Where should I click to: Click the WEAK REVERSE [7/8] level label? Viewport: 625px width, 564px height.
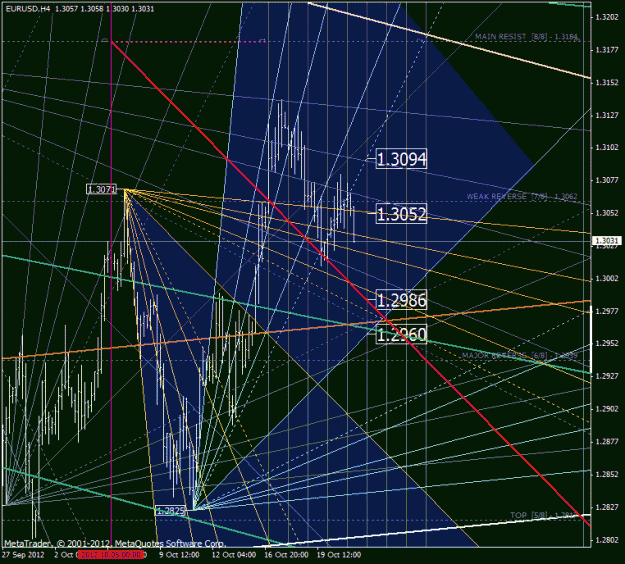pyautogui.click(x=522, y=197)
